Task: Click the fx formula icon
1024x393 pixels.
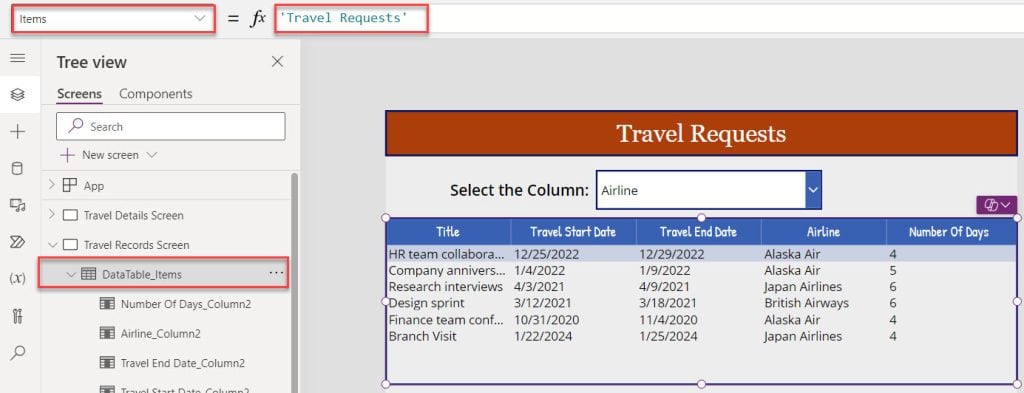Action: [x=258, y=18]
